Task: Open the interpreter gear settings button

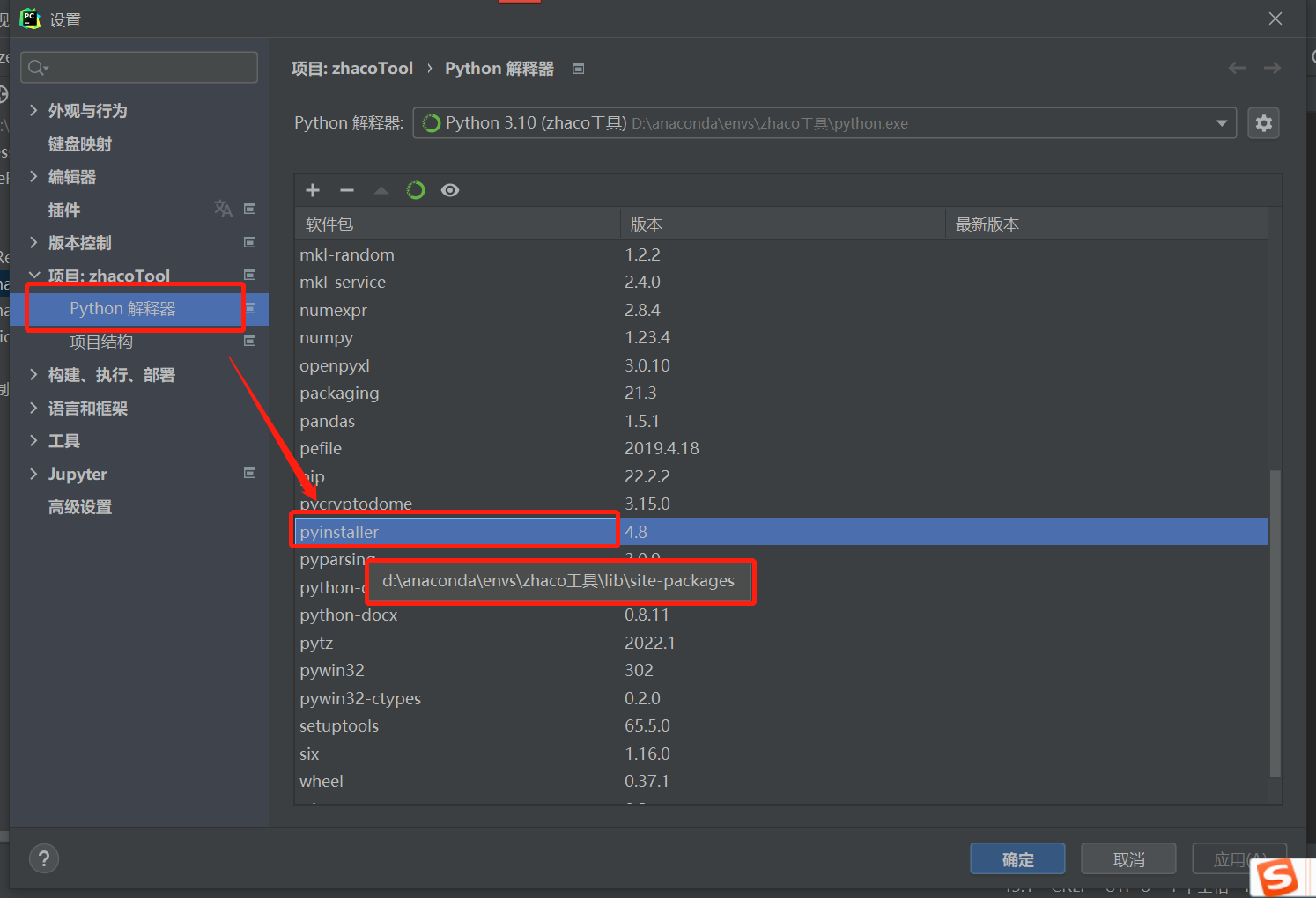Action: click(x=1263, y=123)
